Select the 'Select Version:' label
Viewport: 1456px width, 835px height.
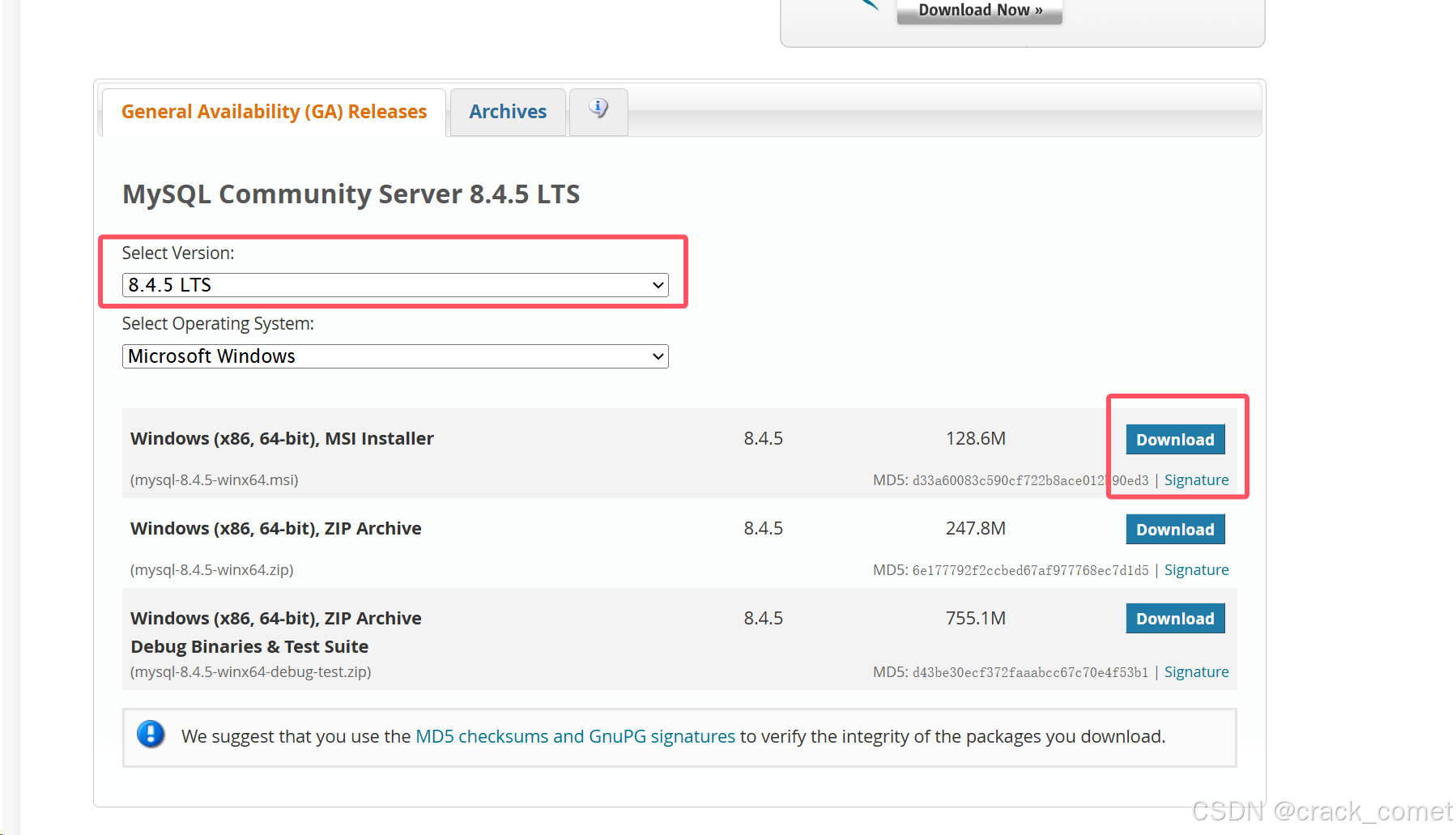coord(178,253)
